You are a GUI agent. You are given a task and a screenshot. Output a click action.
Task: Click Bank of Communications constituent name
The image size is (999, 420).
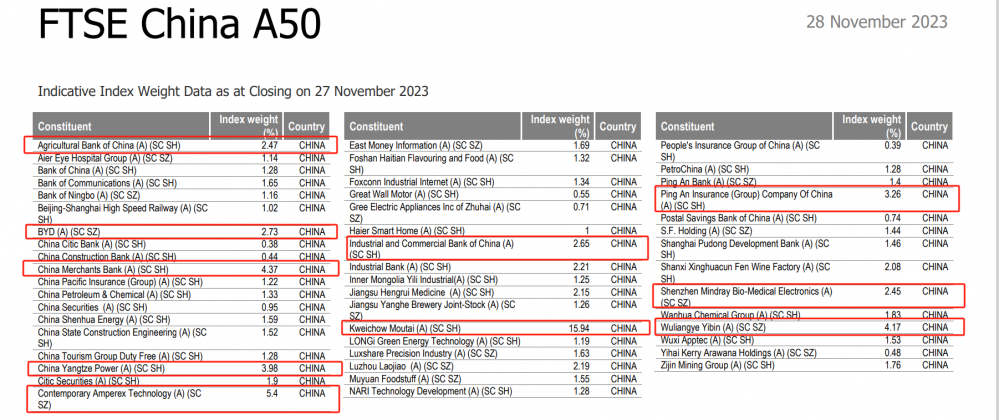tap(107, 183)
